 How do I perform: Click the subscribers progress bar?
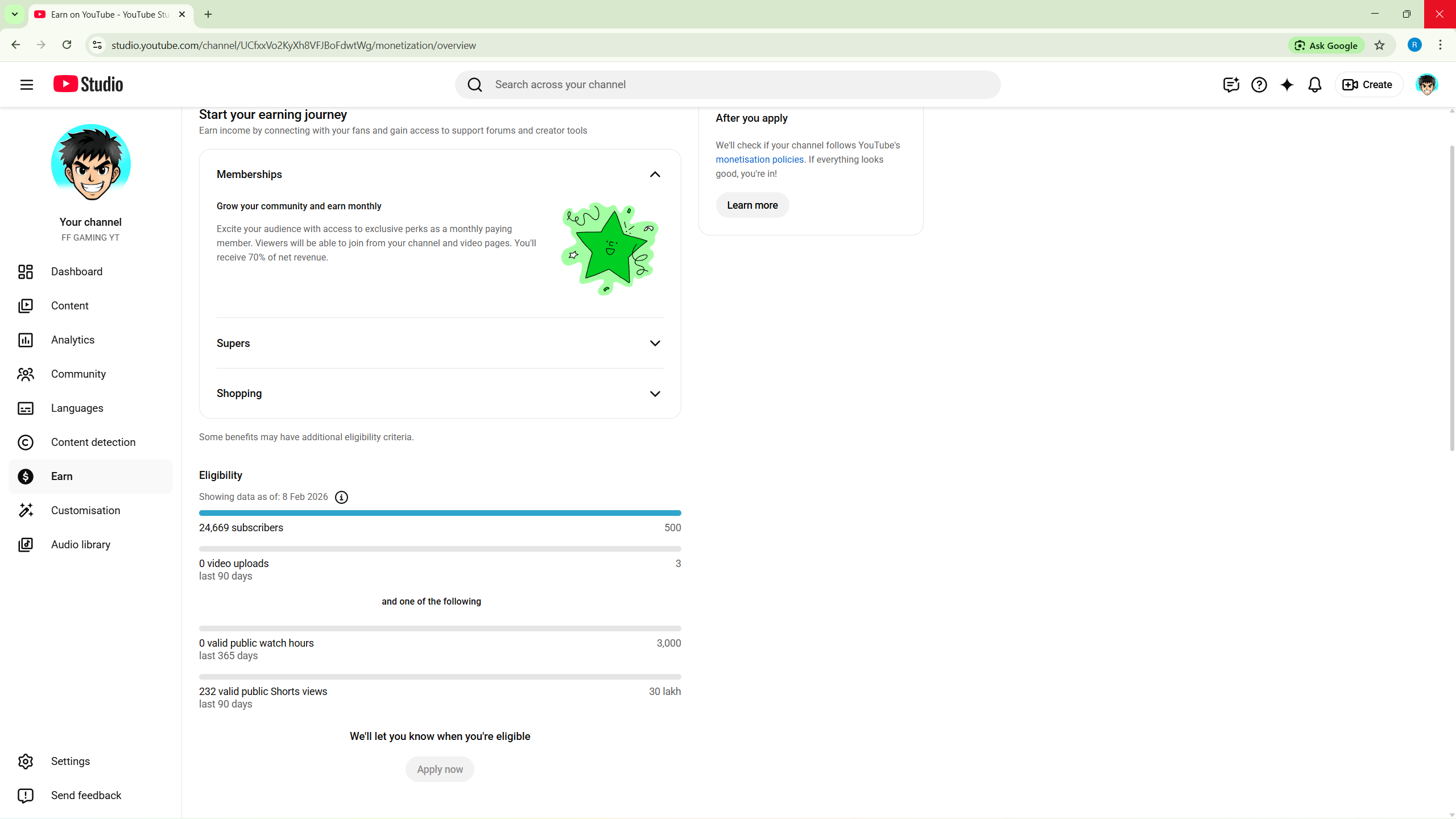pyautogui.click(x=440, y=513)
